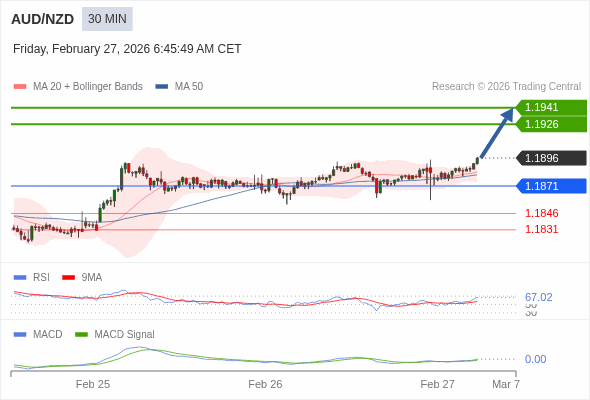
Task: Click the 1.1846 support level value
Action: [541, 213]
